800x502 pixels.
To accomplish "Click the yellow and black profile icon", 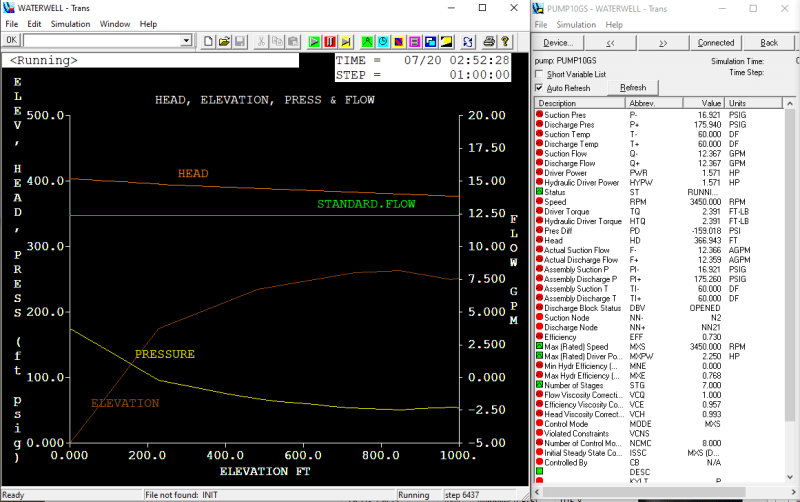I will point(446,42).
